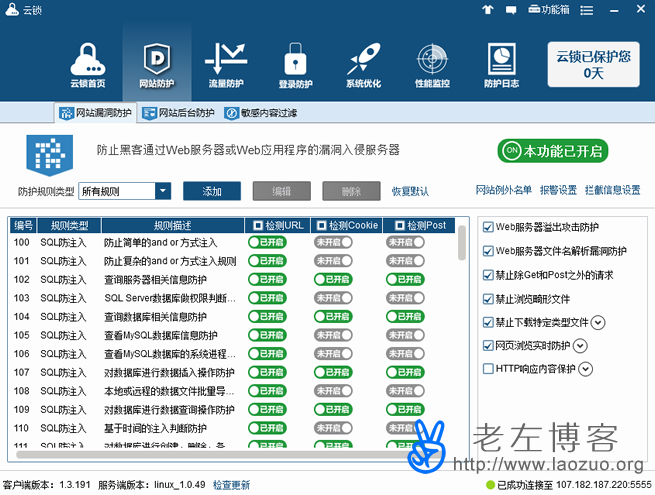Image resolution: width=655 pixels, height=495 pixels.
Task: Expand HTTP响应内容保护 options
Action: [x=586, y=369]
